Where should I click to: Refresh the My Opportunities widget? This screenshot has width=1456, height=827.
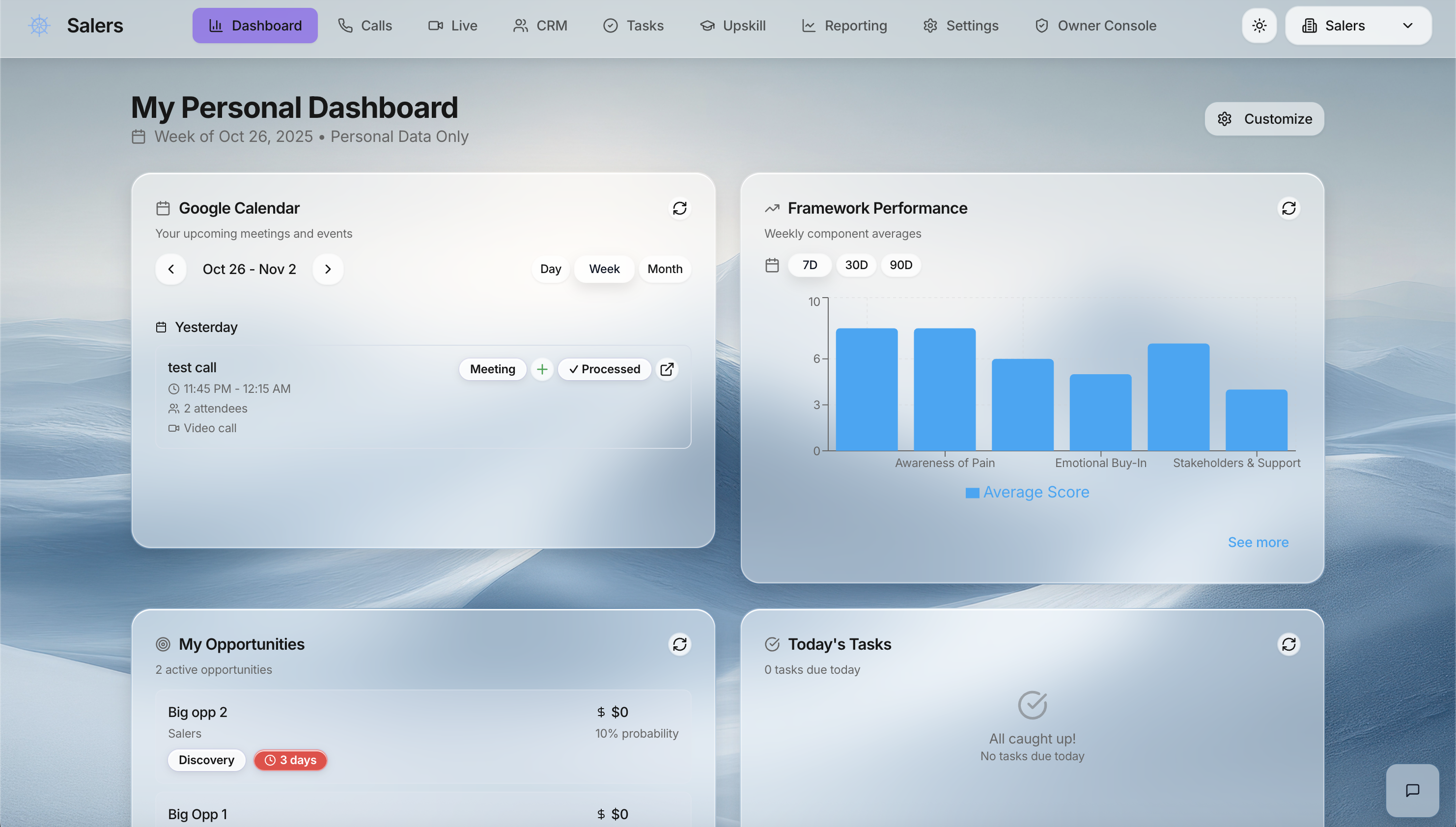pos(679,644)
